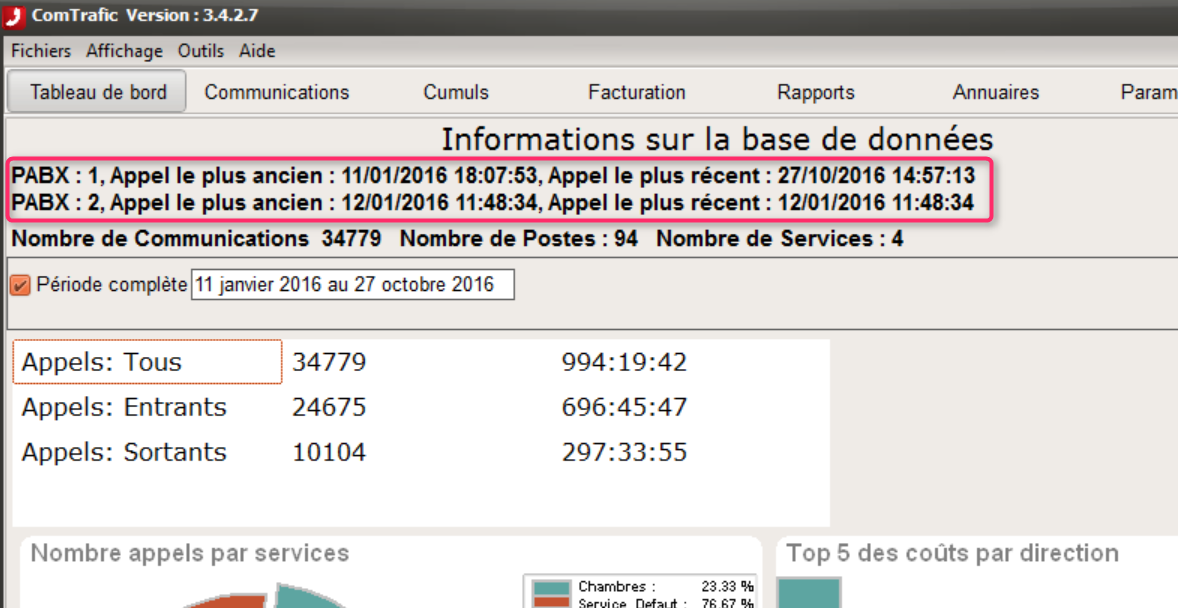1178x608 pixels.
Task: Click the orange Service_Defaut legend swatch
Action: click(551, 603)
